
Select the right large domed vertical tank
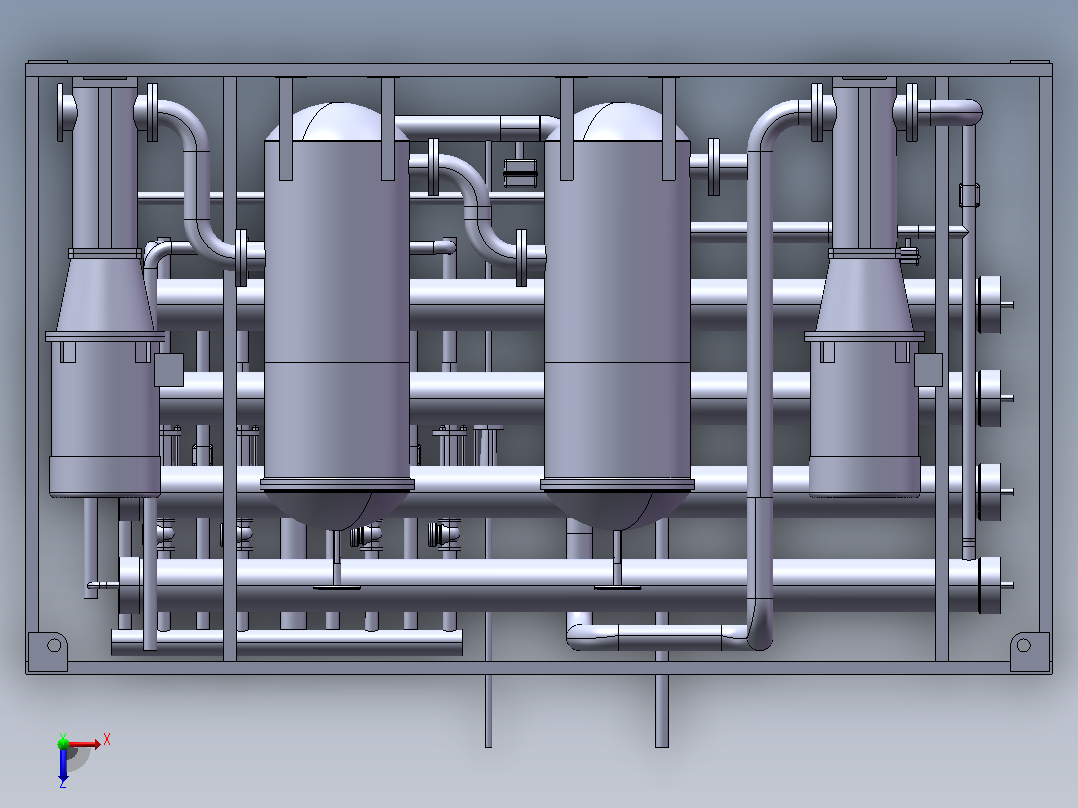pyautogui.click(x=617, y=316)
